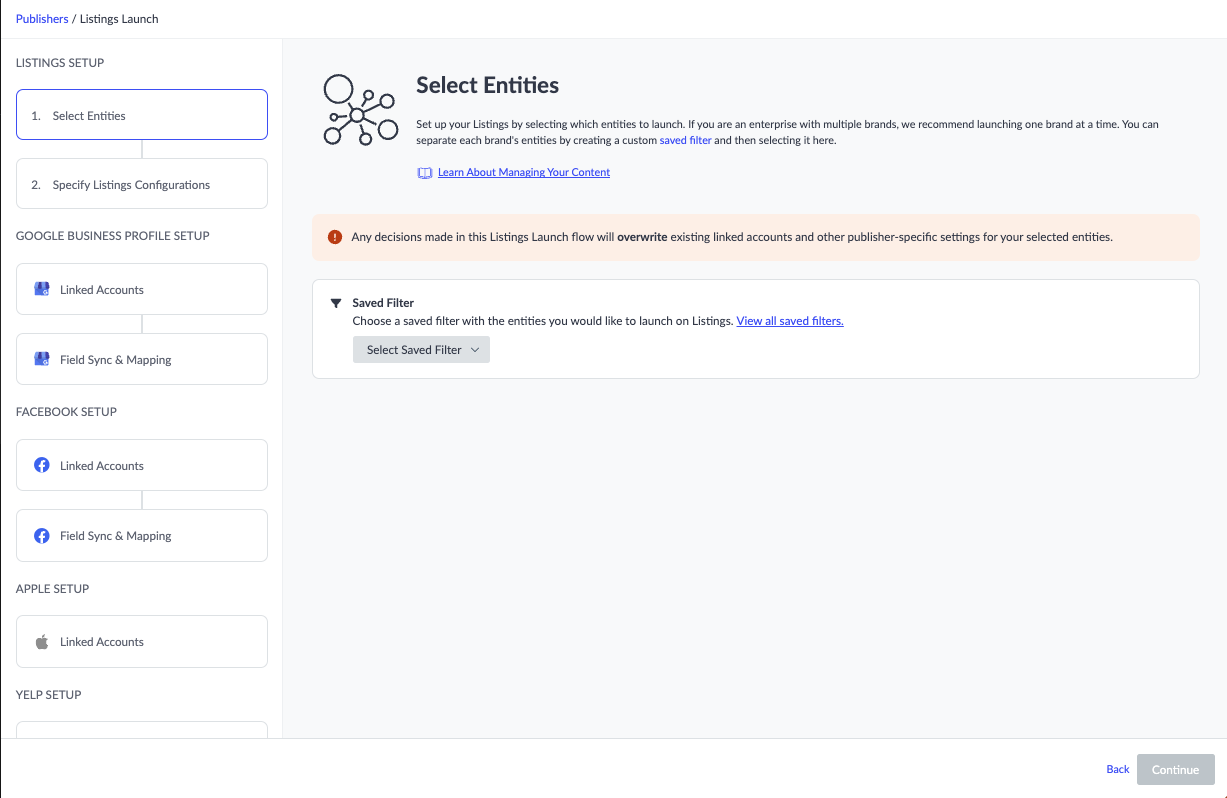Follow the saved filter inline link
Viewport: 1227px width, 798px height.
686,140
